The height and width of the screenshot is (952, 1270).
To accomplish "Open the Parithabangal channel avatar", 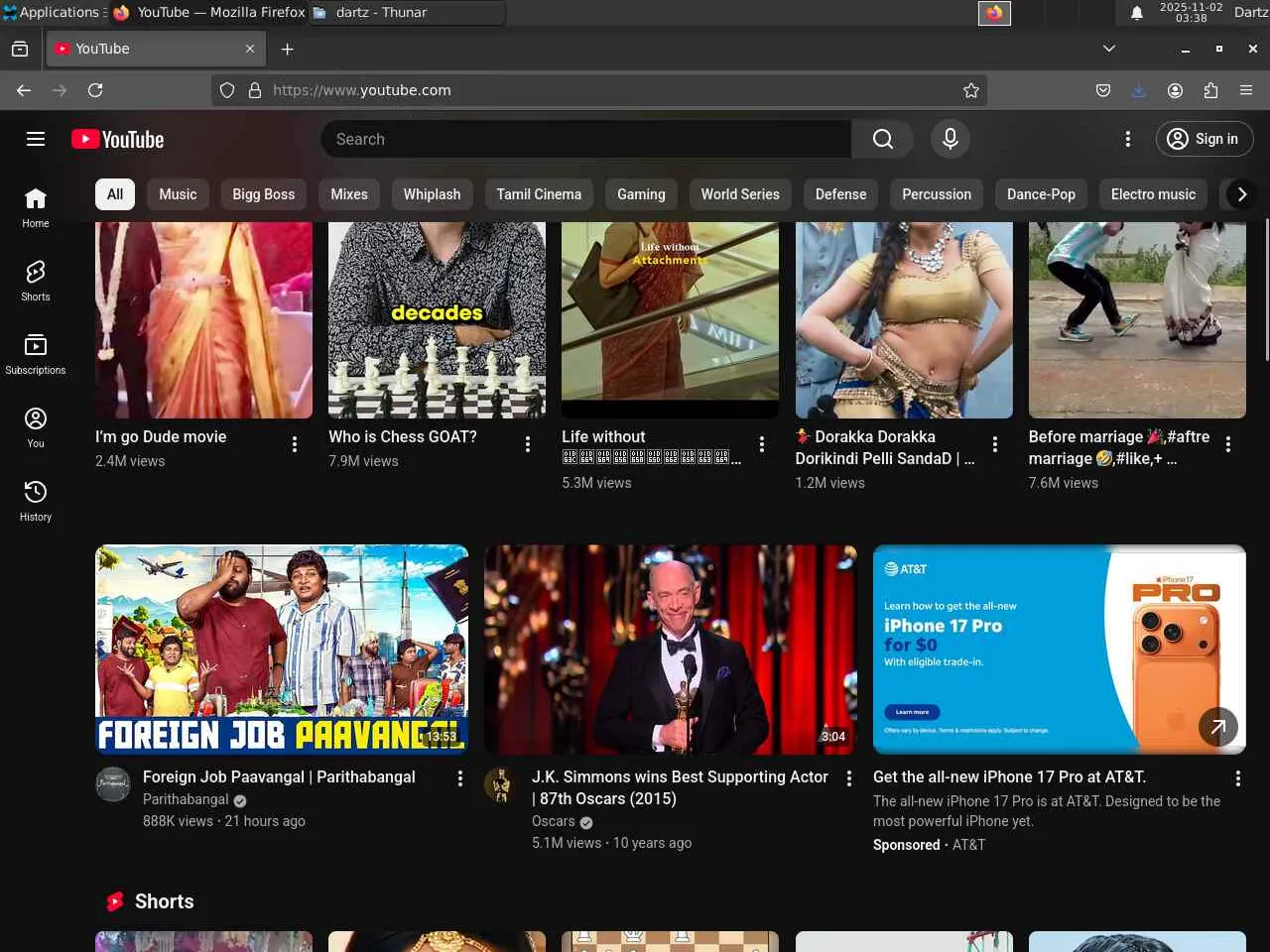I will (x=112, y=784).
